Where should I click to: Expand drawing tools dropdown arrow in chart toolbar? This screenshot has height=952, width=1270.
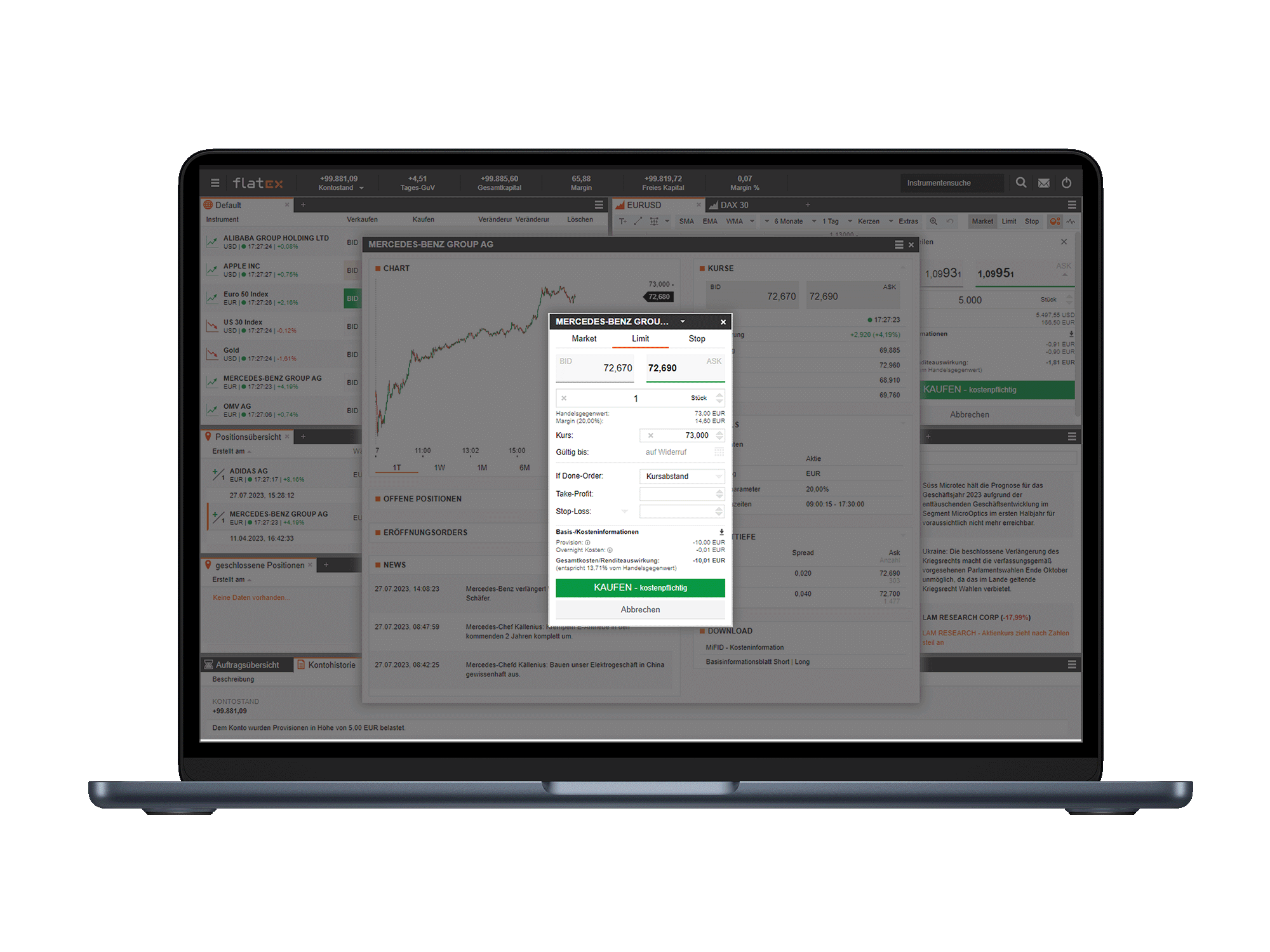tap(667, 221)
